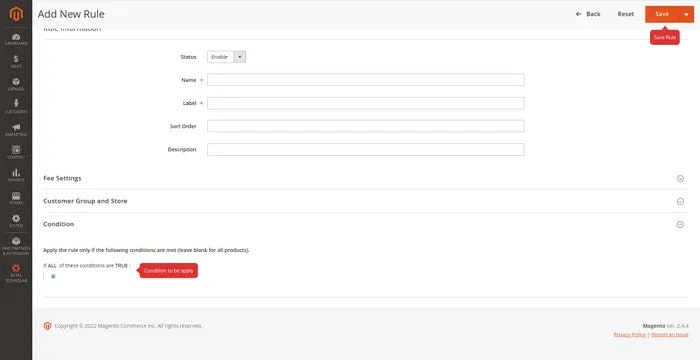The image size is (700, 360).
Task: Open Find Partners & Extensions
Action: point(16,246)
